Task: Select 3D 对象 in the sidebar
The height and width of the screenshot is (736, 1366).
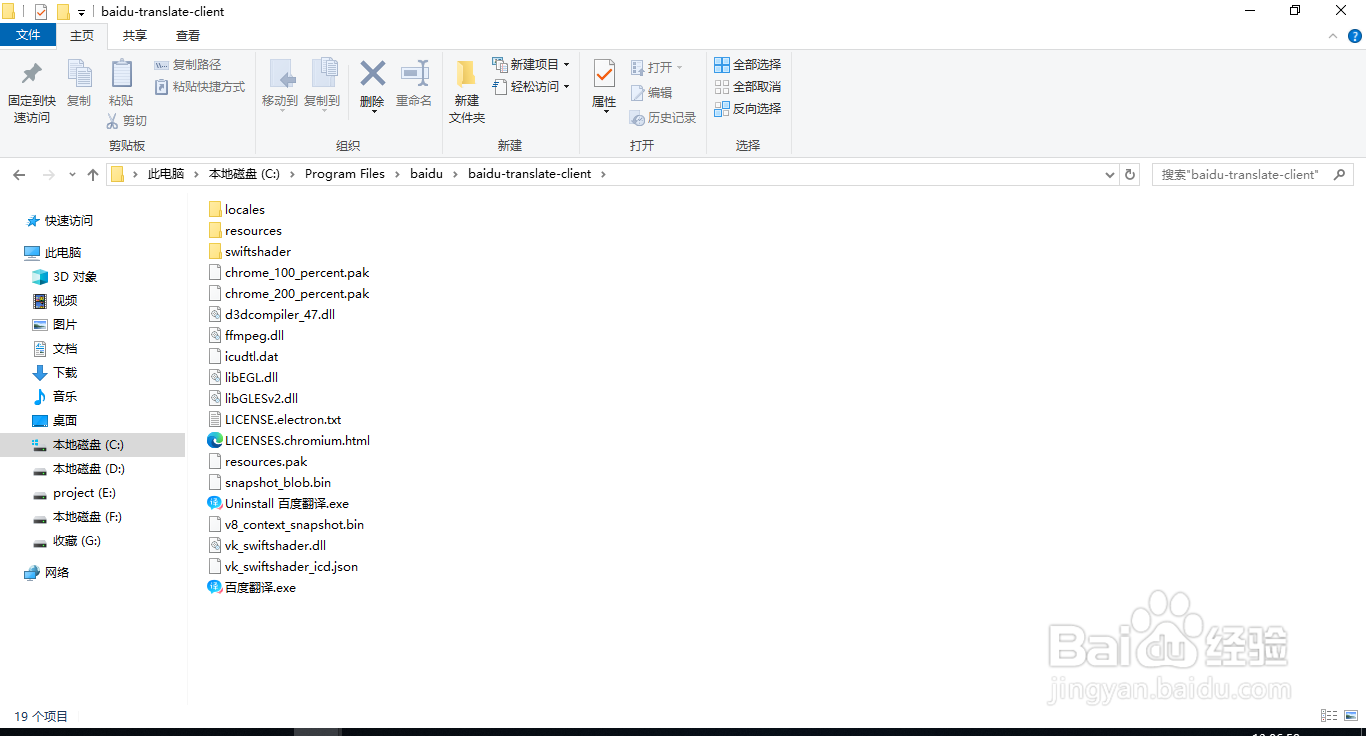Action: [x=65, y=277]
